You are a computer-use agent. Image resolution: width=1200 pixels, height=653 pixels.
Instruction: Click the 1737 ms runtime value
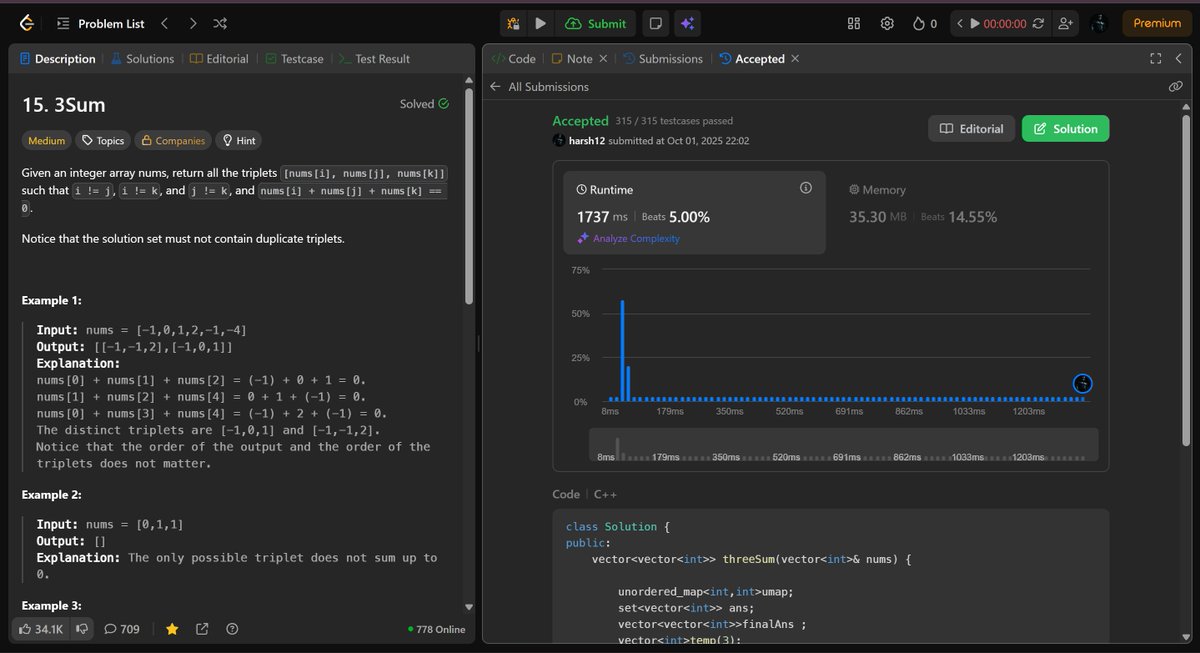point(603,217)
